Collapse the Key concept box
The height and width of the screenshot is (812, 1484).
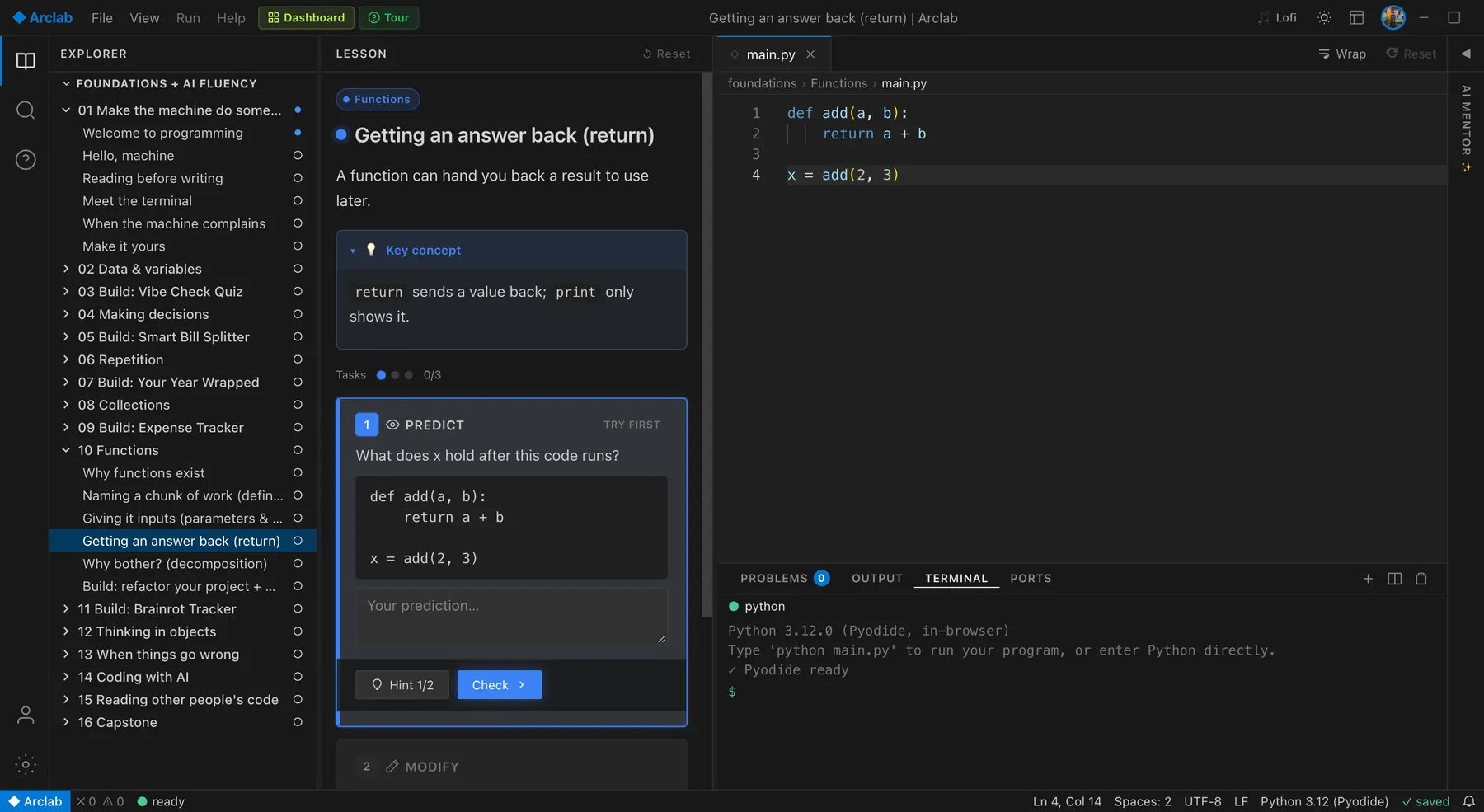pos(353,251)
